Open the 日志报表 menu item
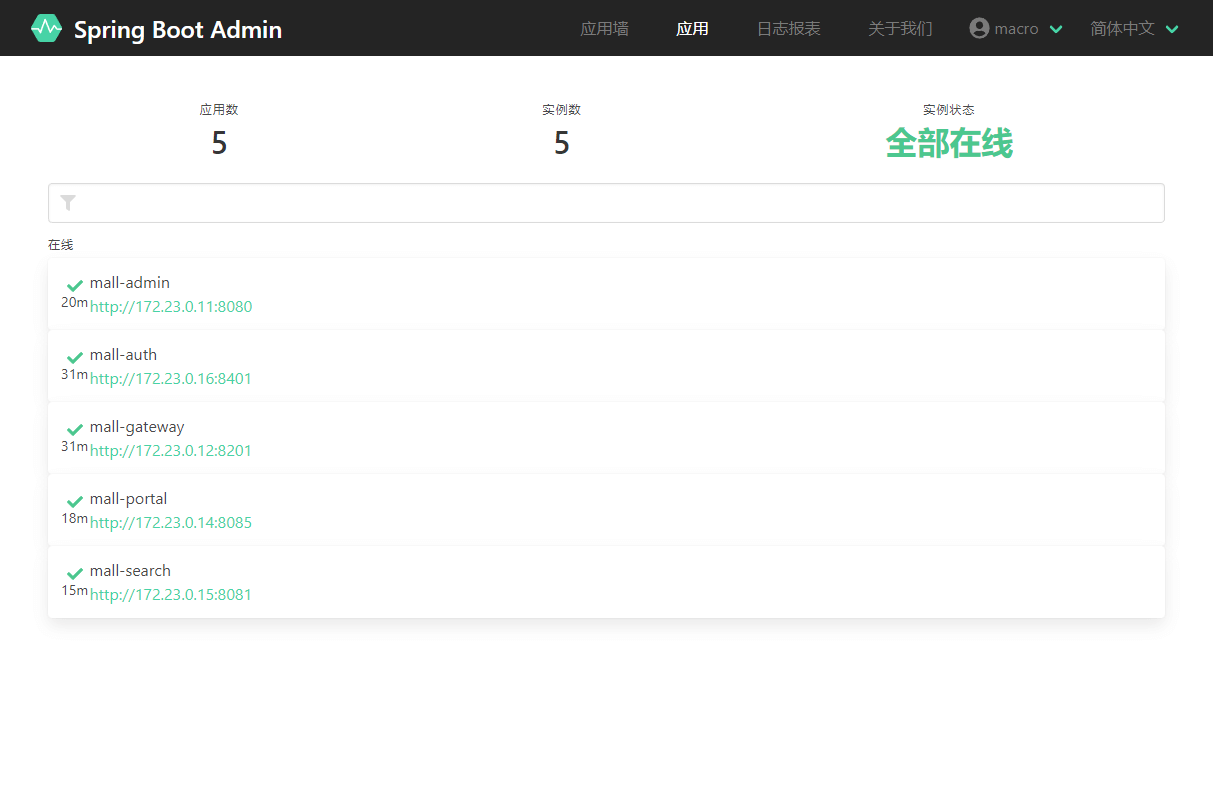This screenshot has height=794, width=1213. [x=788, y=28]
